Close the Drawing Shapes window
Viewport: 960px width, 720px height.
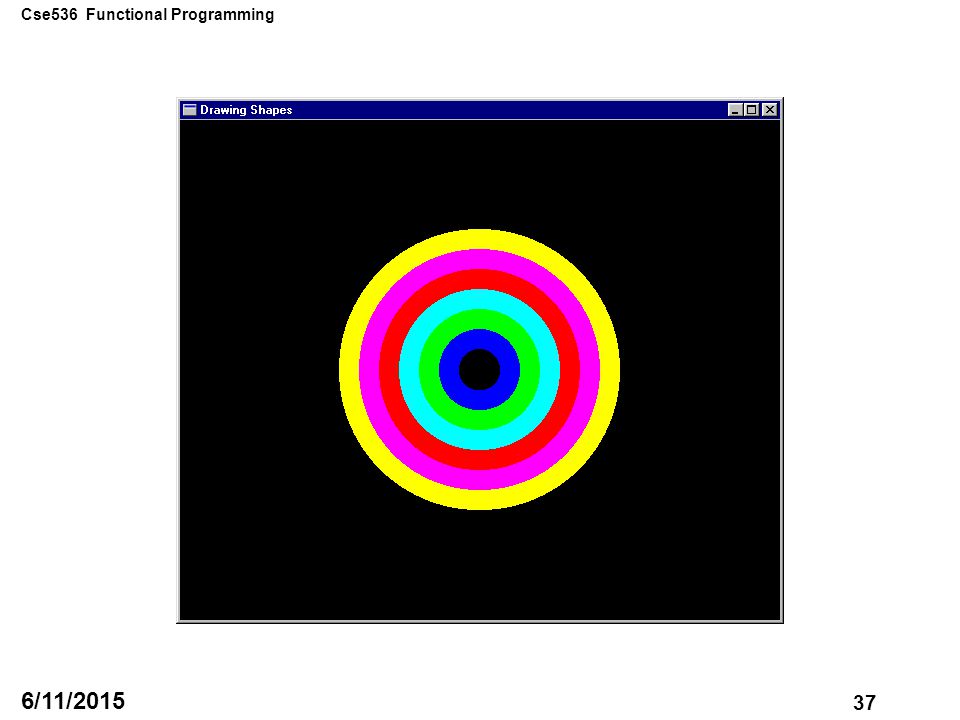click(770, 110)
